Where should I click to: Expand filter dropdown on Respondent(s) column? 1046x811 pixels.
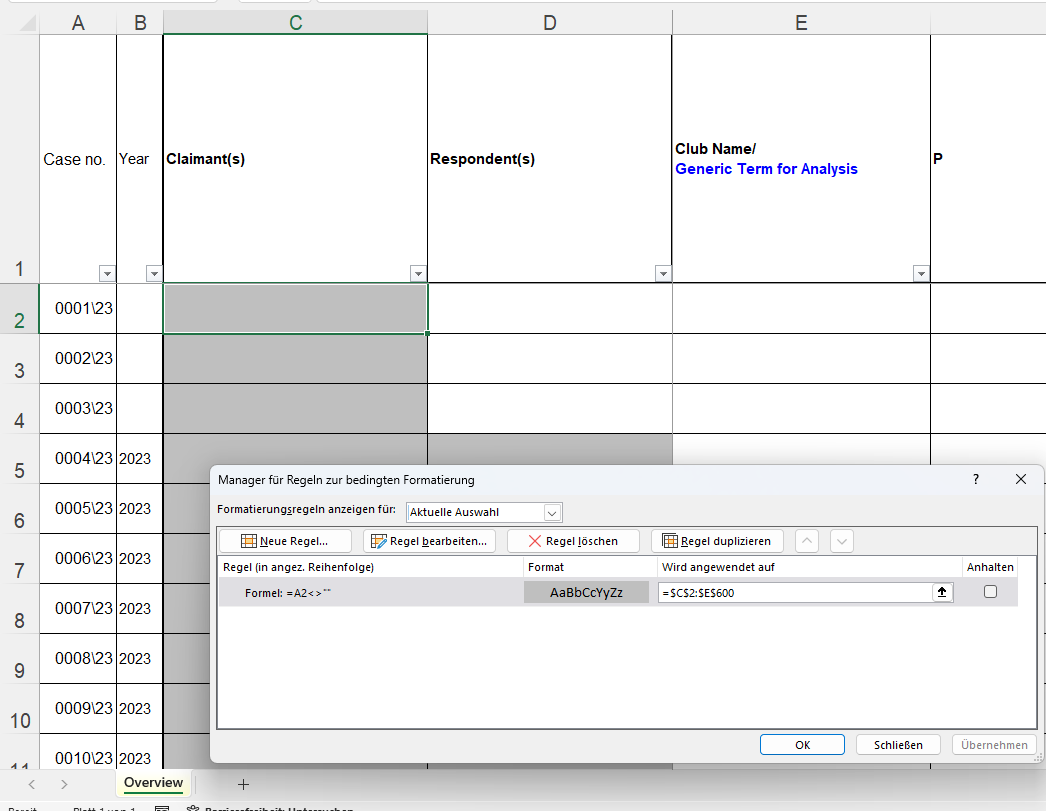pyautogui.click(x=662, y=274)
